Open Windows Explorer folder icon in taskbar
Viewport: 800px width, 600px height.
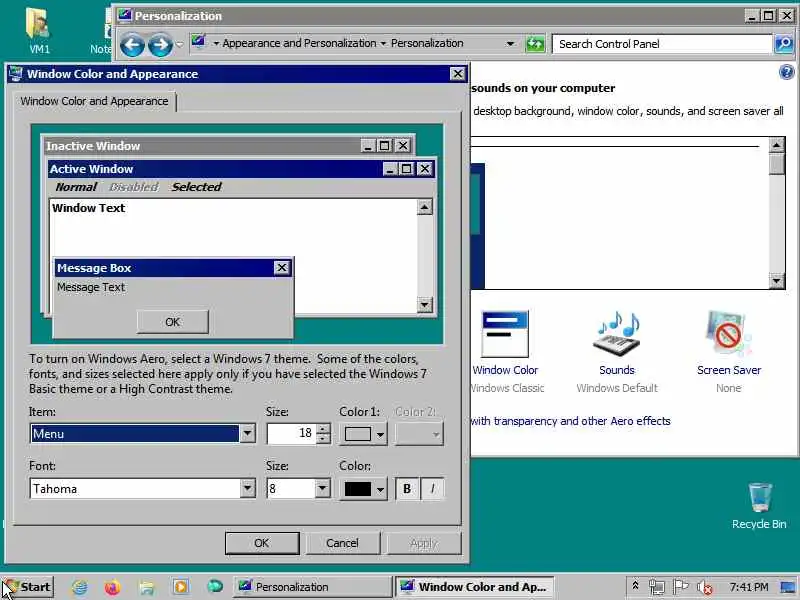click(x=146, y=587)
